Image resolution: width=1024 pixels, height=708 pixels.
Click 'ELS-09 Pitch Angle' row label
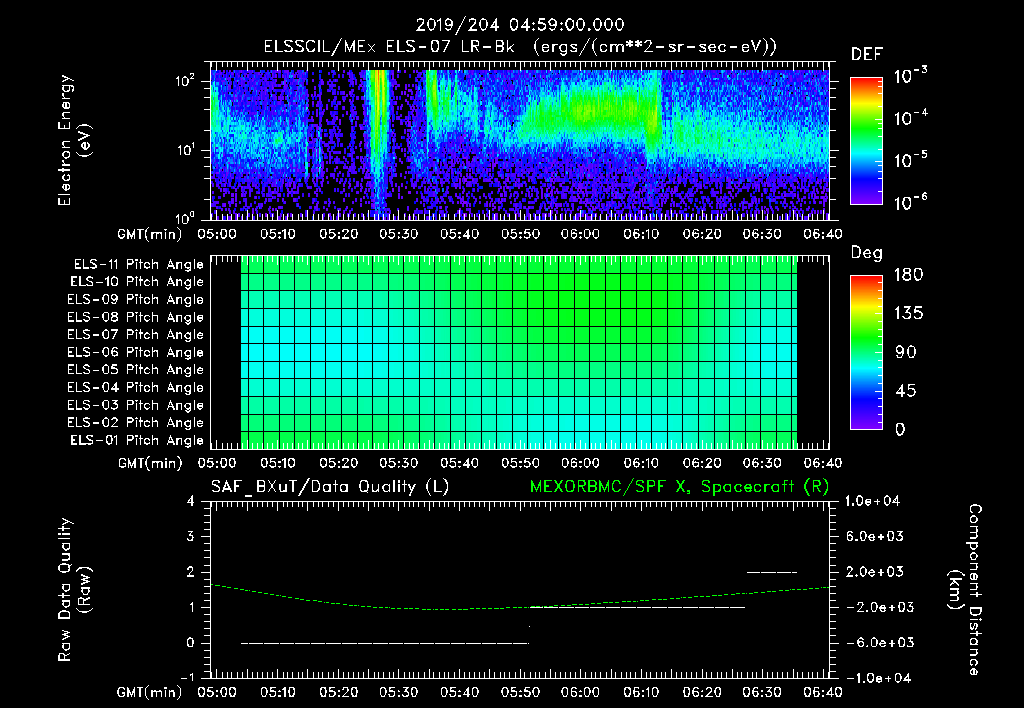[x=136, y=300]
